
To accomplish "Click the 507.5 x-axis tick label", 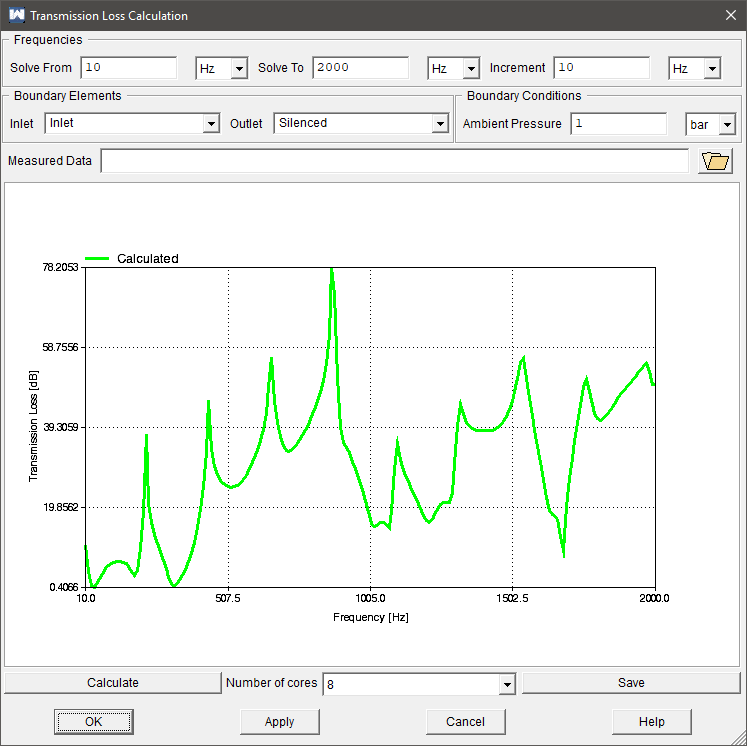I will tap(228, 598).
